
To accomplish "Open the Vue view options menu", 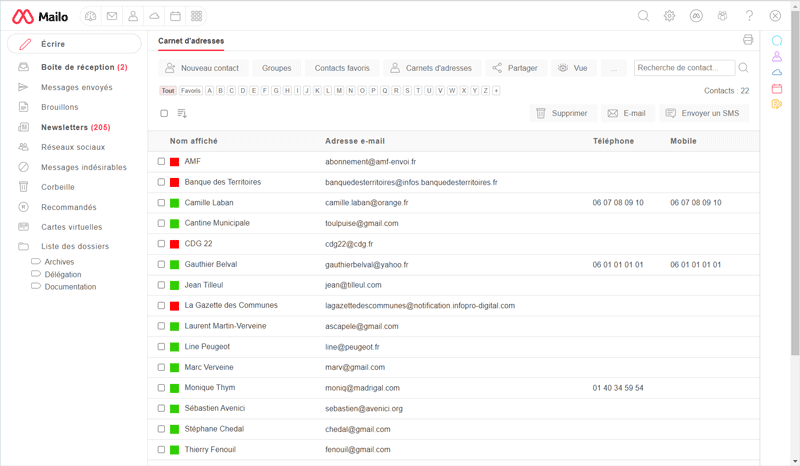I will click(572, 68).
